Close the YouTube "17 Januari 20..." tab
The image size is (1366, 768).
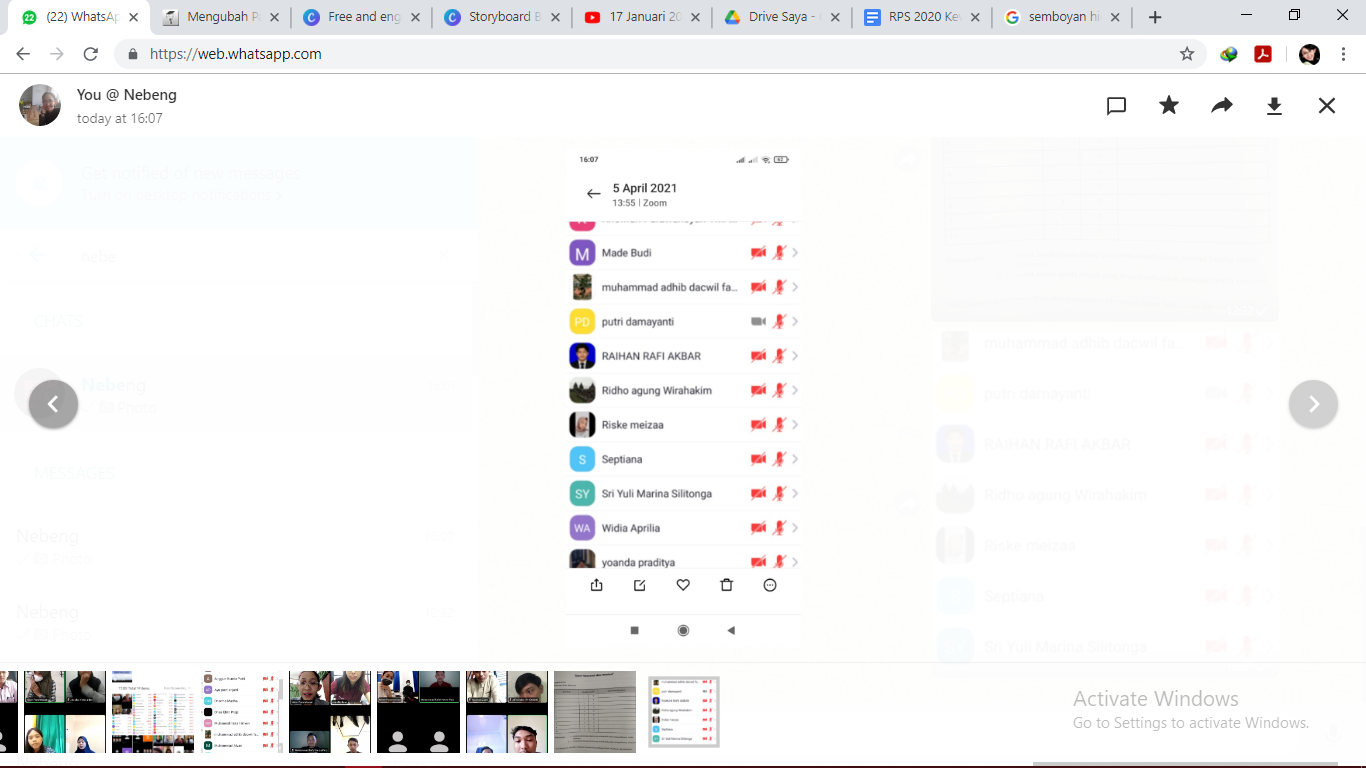point(695,17)
